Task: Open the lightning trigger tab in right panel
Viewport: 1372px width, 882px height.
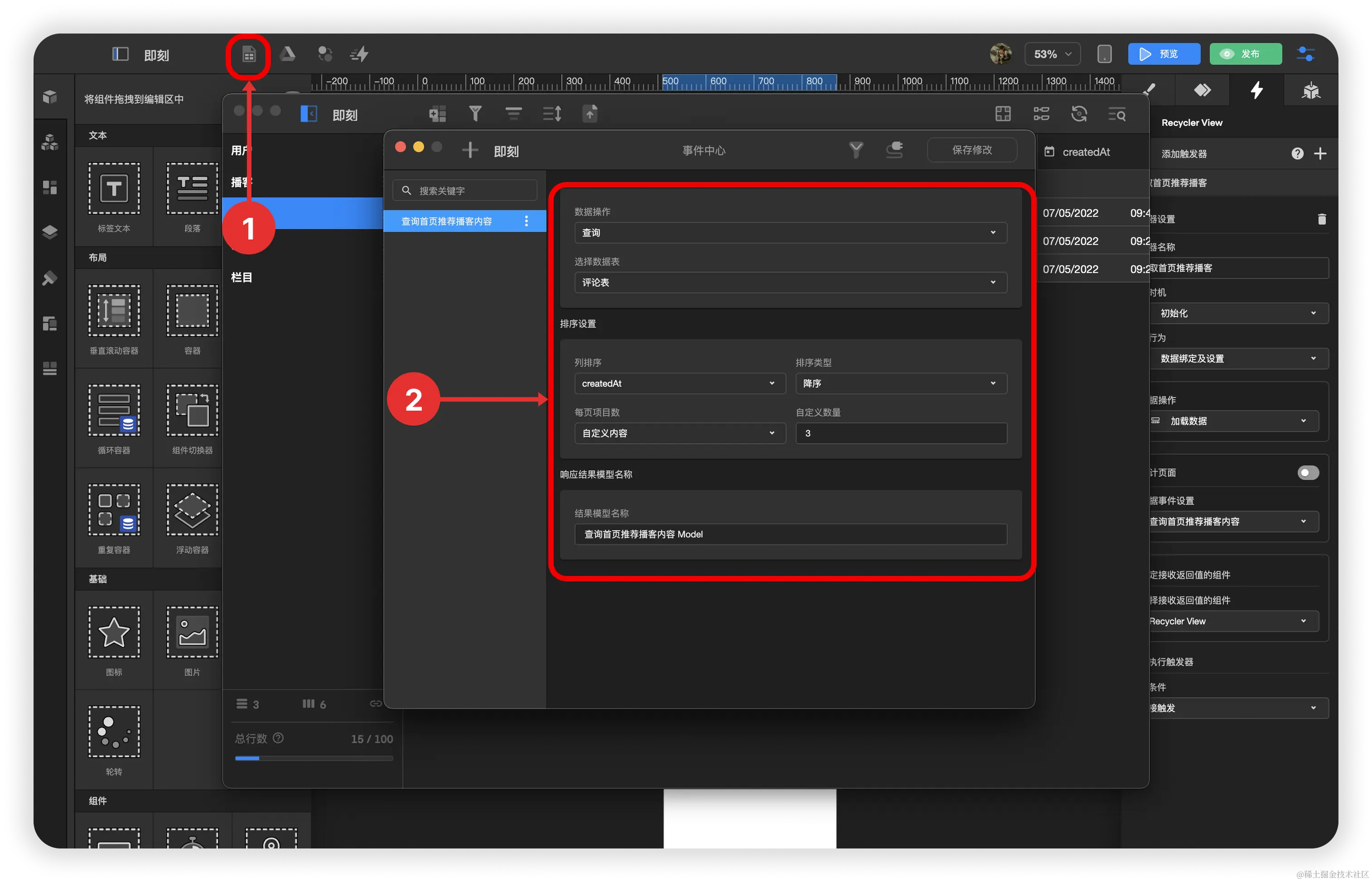Action: 1256,90
